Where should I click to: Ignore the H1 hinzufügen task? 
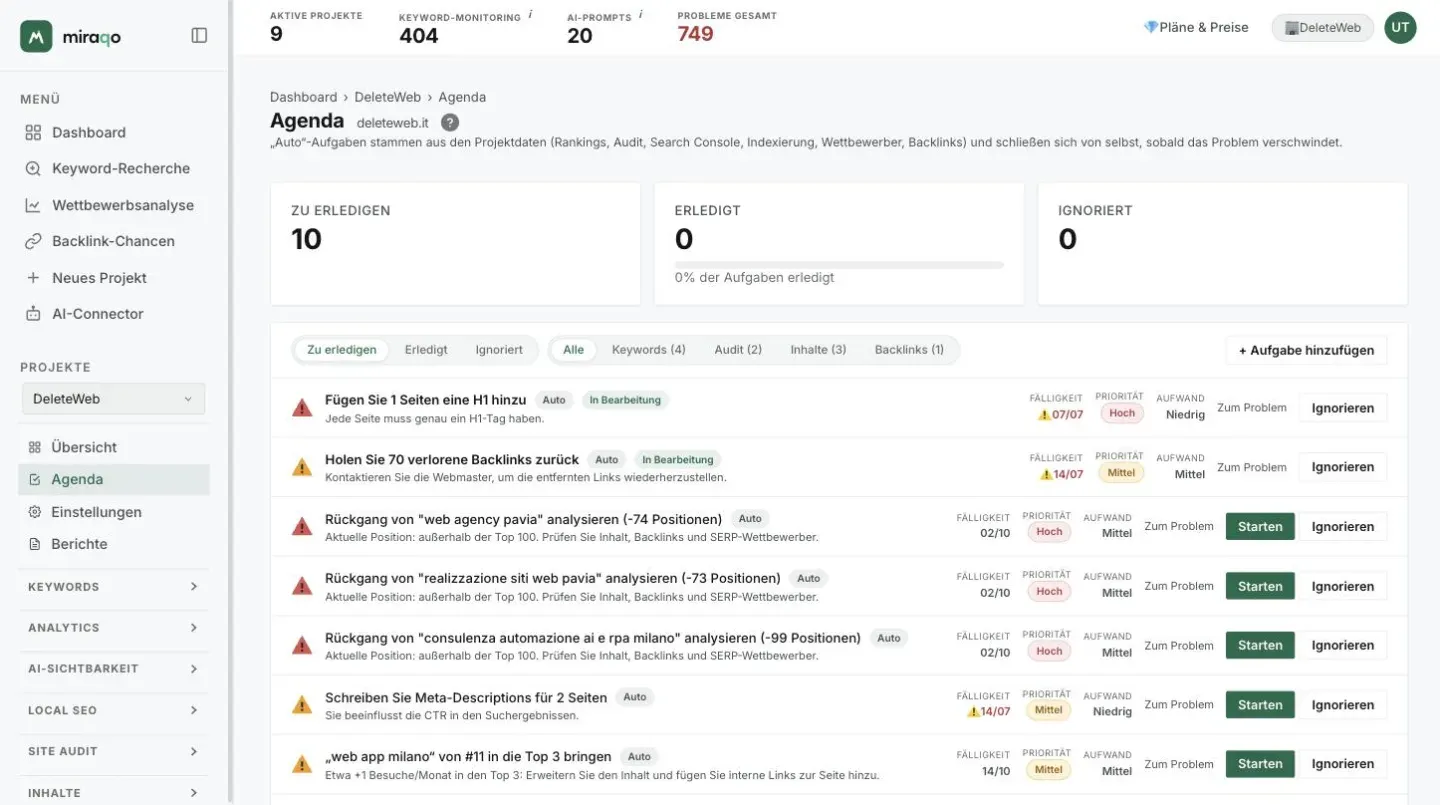tap(1343, 408)
